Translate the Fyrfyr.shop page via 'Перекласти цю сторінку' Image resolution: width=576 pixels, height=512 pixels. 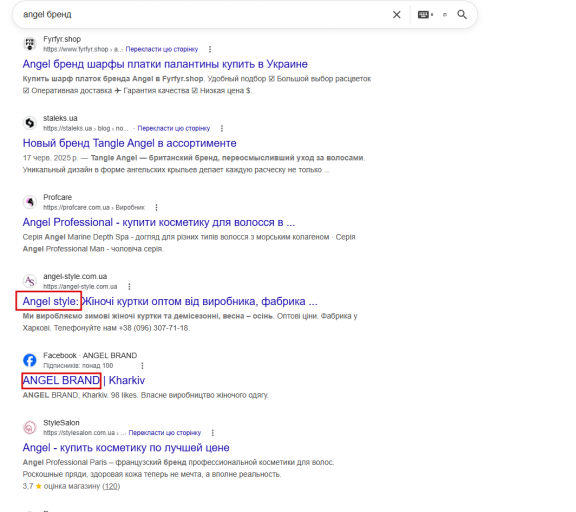click(x=162, y=49)
